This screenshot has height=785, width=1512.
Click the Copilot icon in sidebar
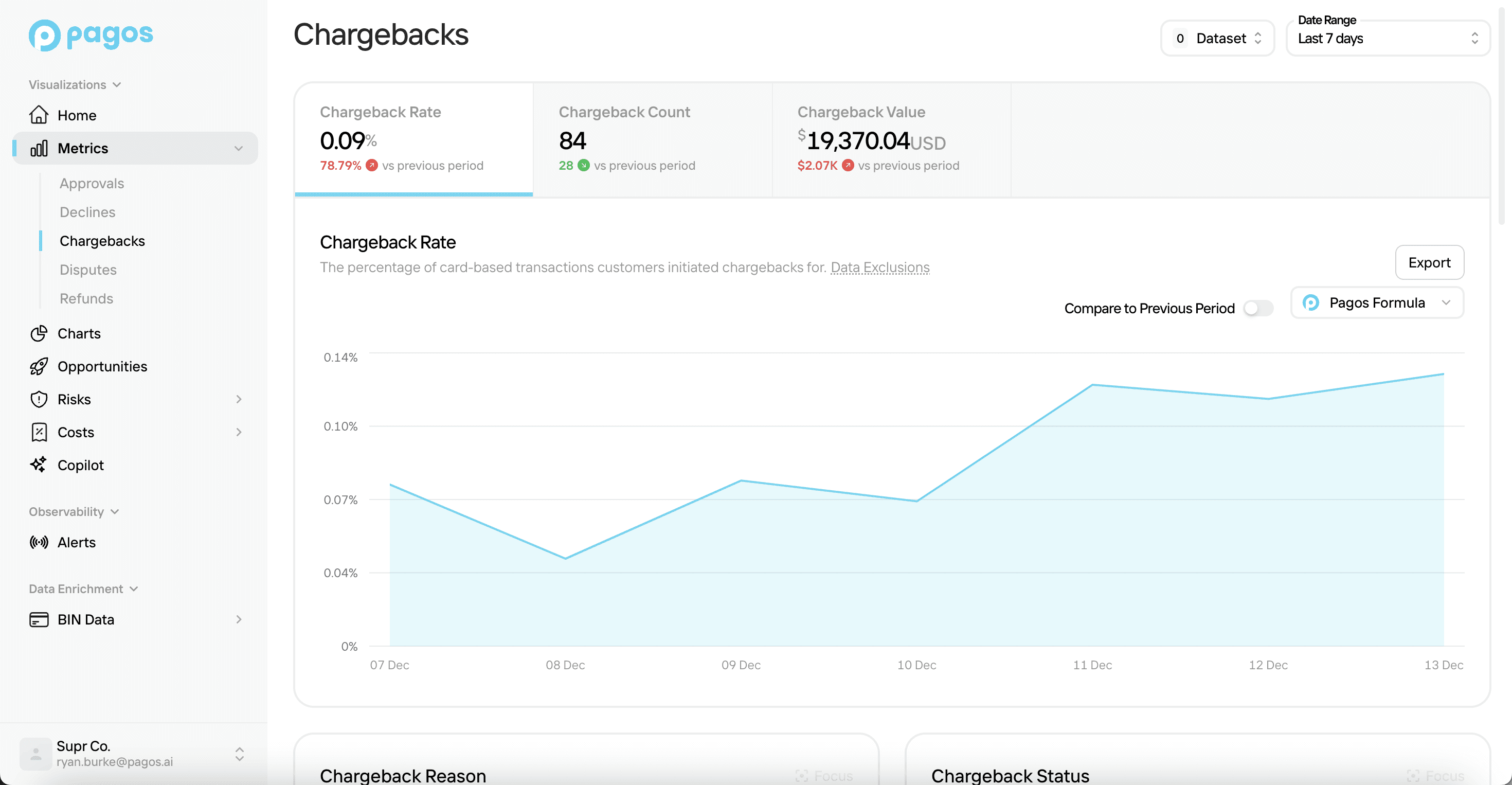(x=38, y=464)
